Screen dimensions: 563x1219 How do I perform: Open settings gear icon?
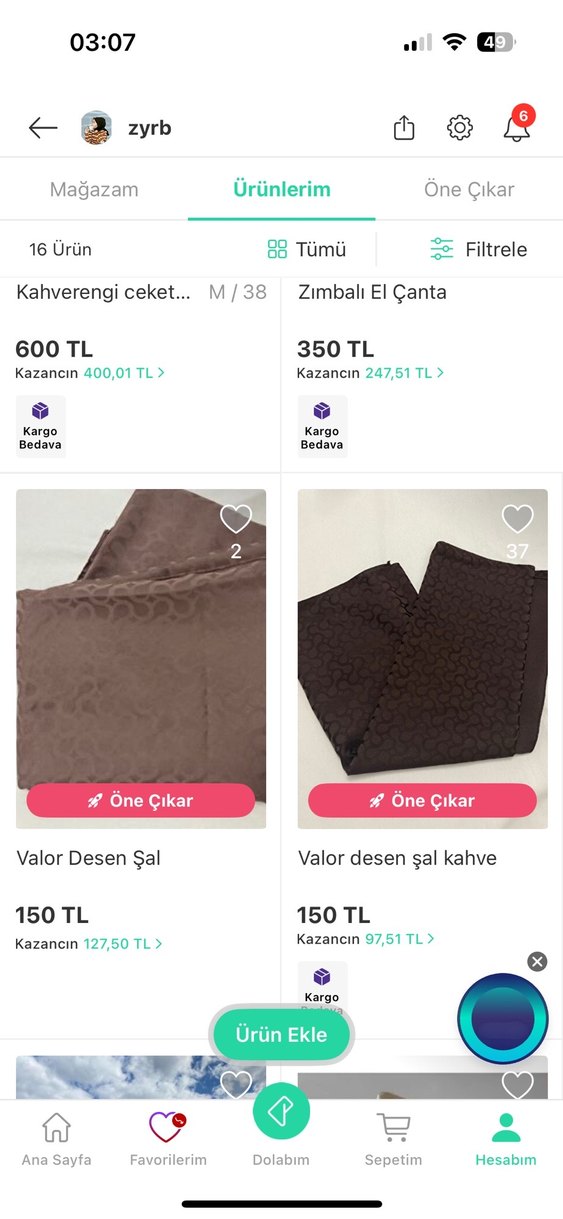(460, 128)
